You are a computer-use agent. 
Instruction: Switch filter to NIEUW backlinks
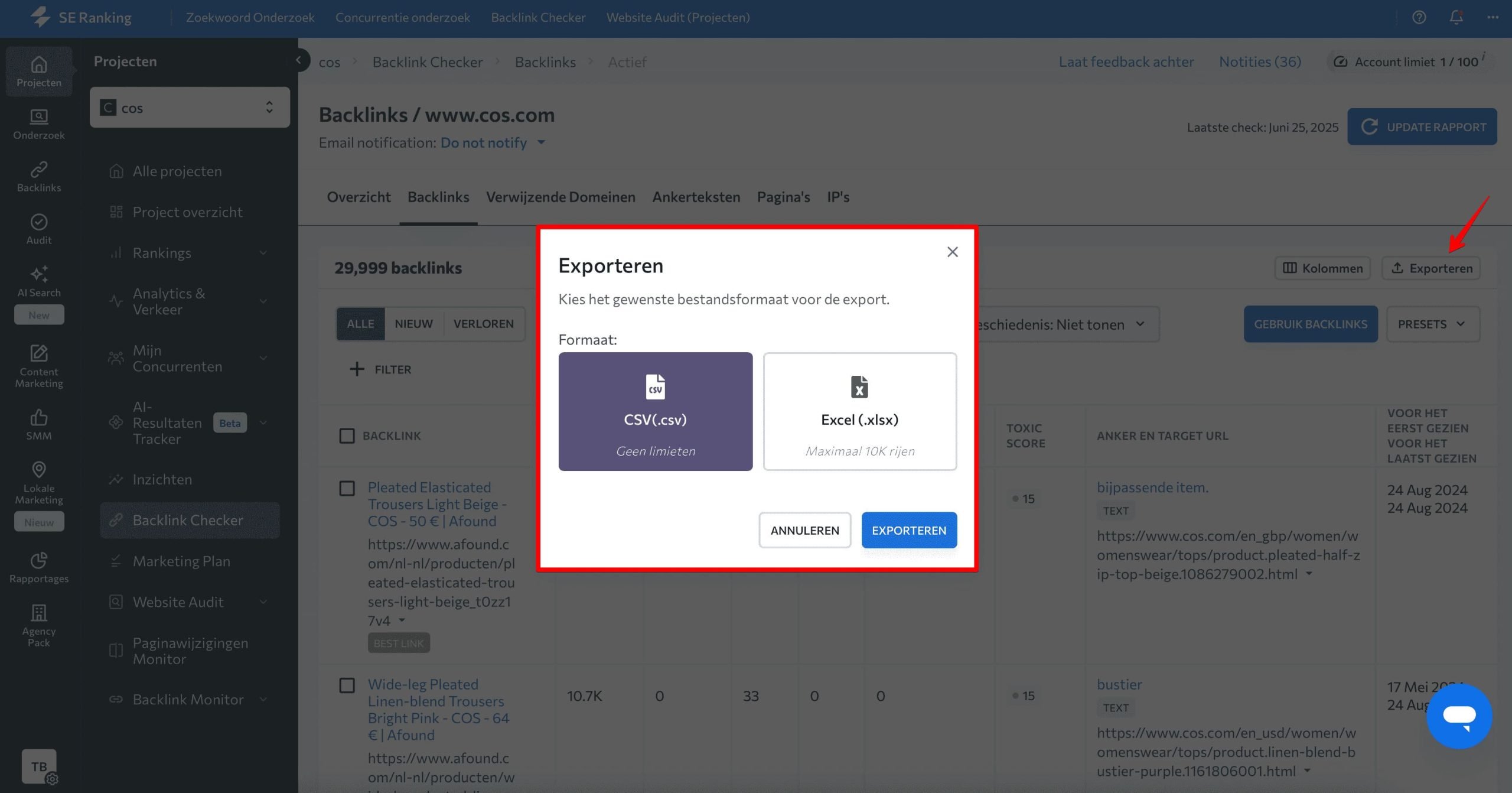click(413, 324)
